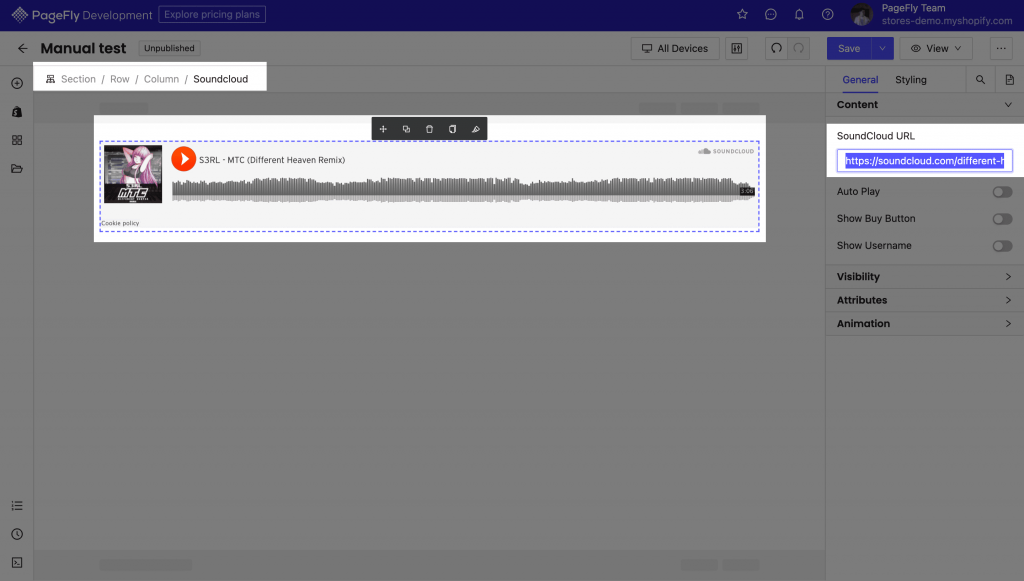Image resolution: width=1024 pixels, height=581 pixels.
Task: Open the Save dropdown arrow
Action: point(882,48)
